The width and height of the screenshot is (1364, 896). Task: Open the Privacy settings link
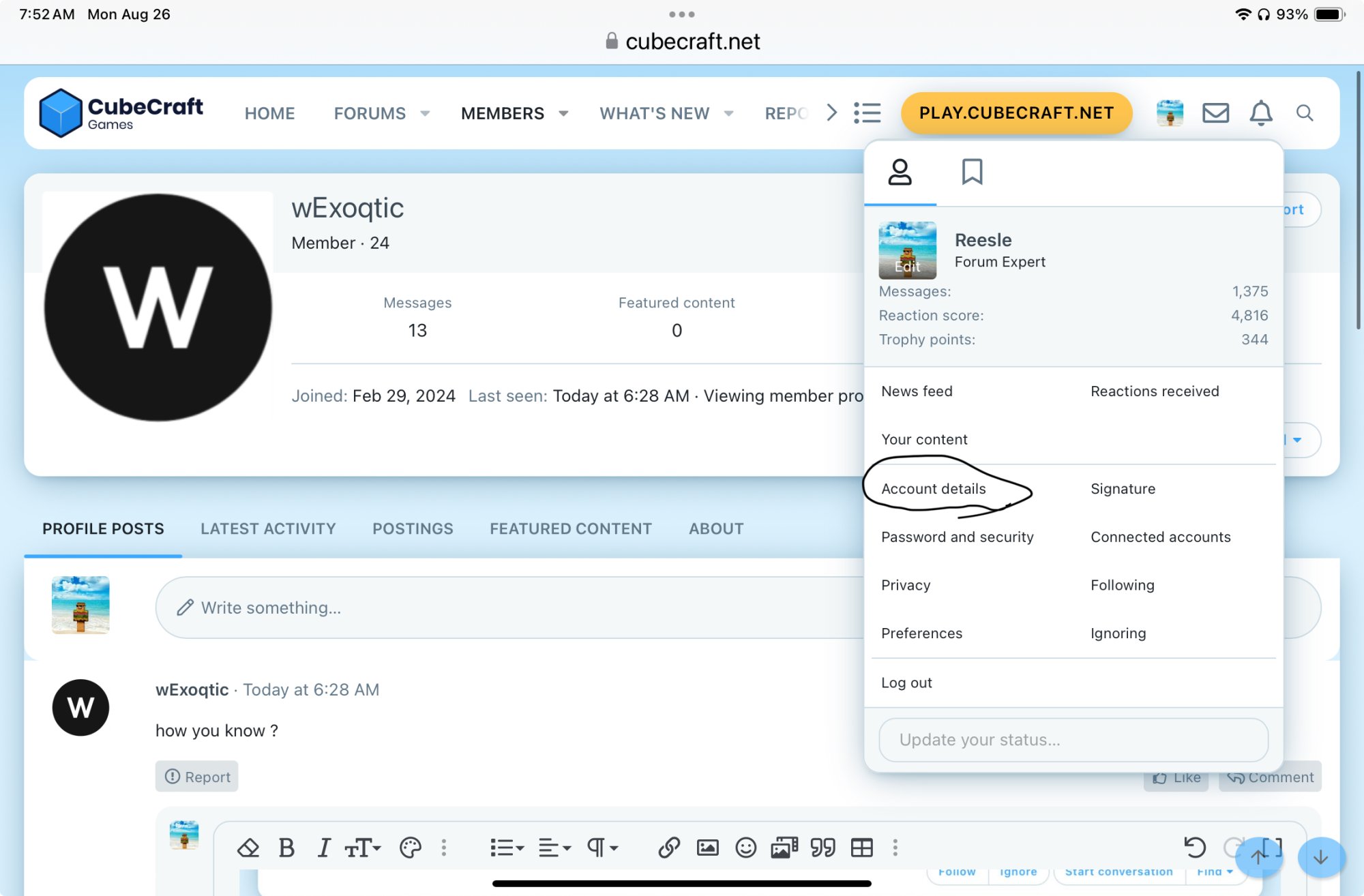(x=905, y=585)
